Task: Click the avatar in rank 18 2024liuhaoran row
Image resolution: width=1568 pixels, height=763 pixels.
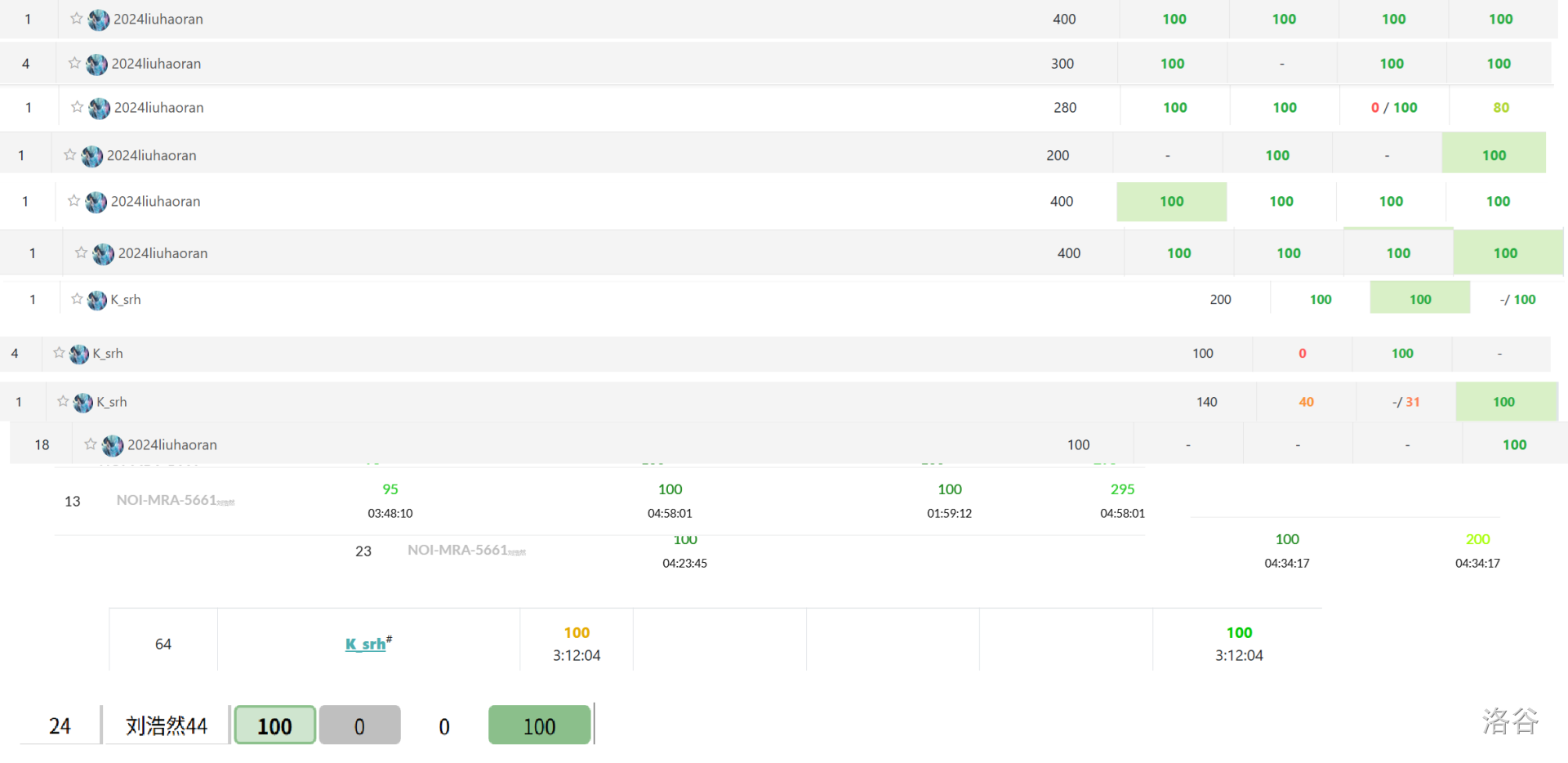Action: point(113,445)
